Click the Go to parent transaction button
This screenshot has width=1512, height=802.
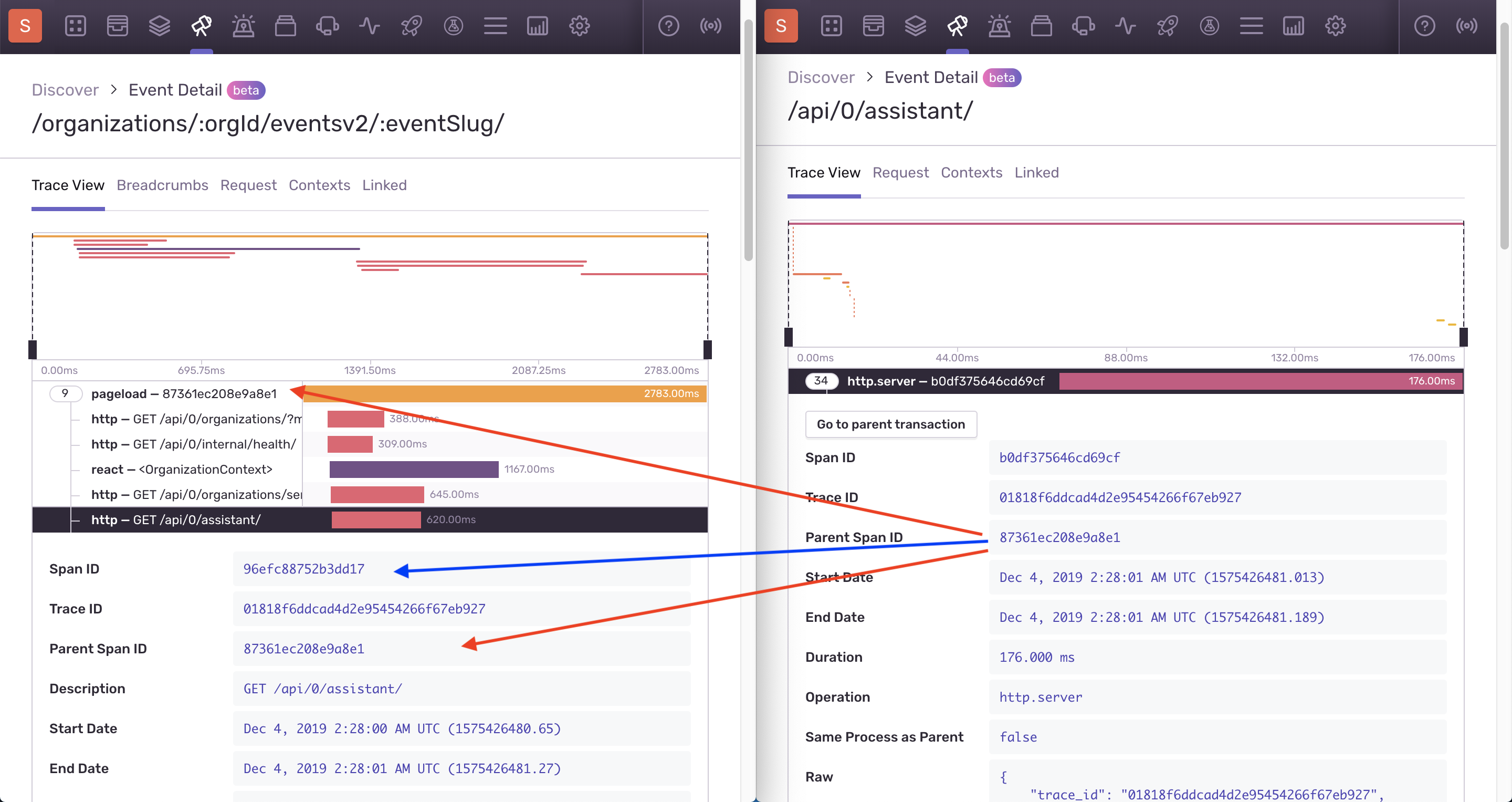point(890,424)
